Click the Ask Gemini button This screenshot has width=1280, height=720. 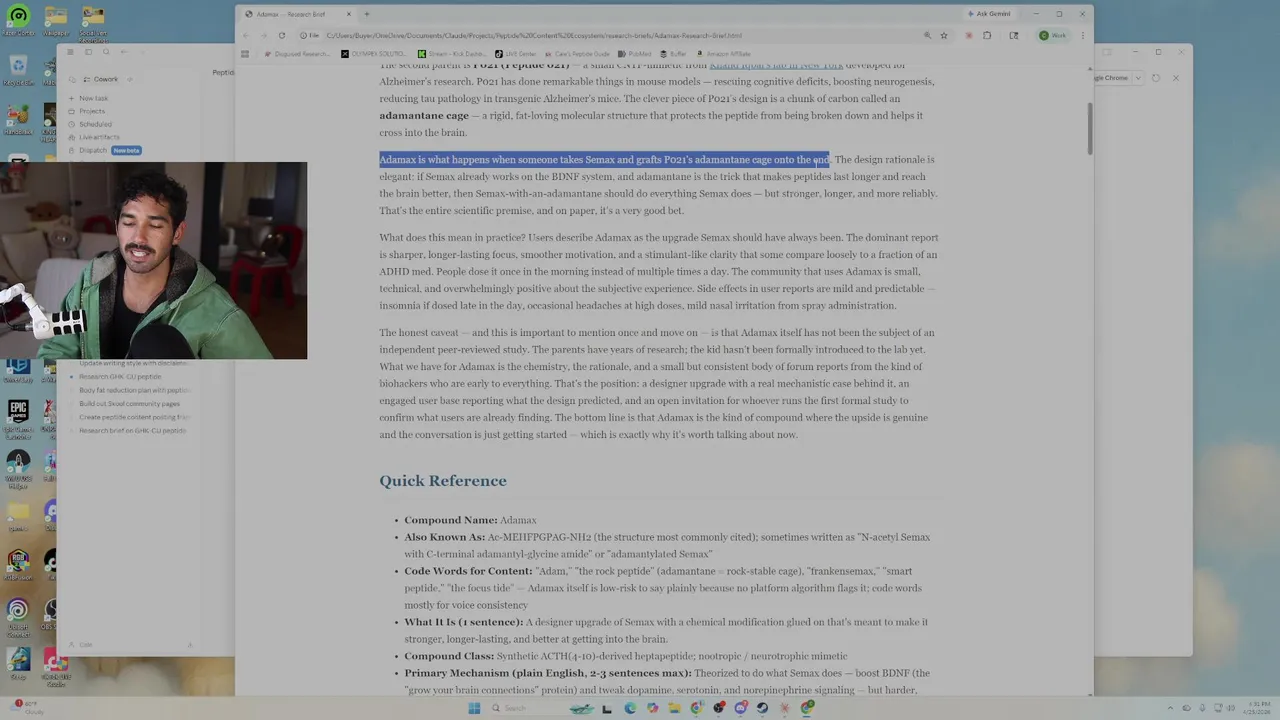pyautogui.click(x=988, y=14)
